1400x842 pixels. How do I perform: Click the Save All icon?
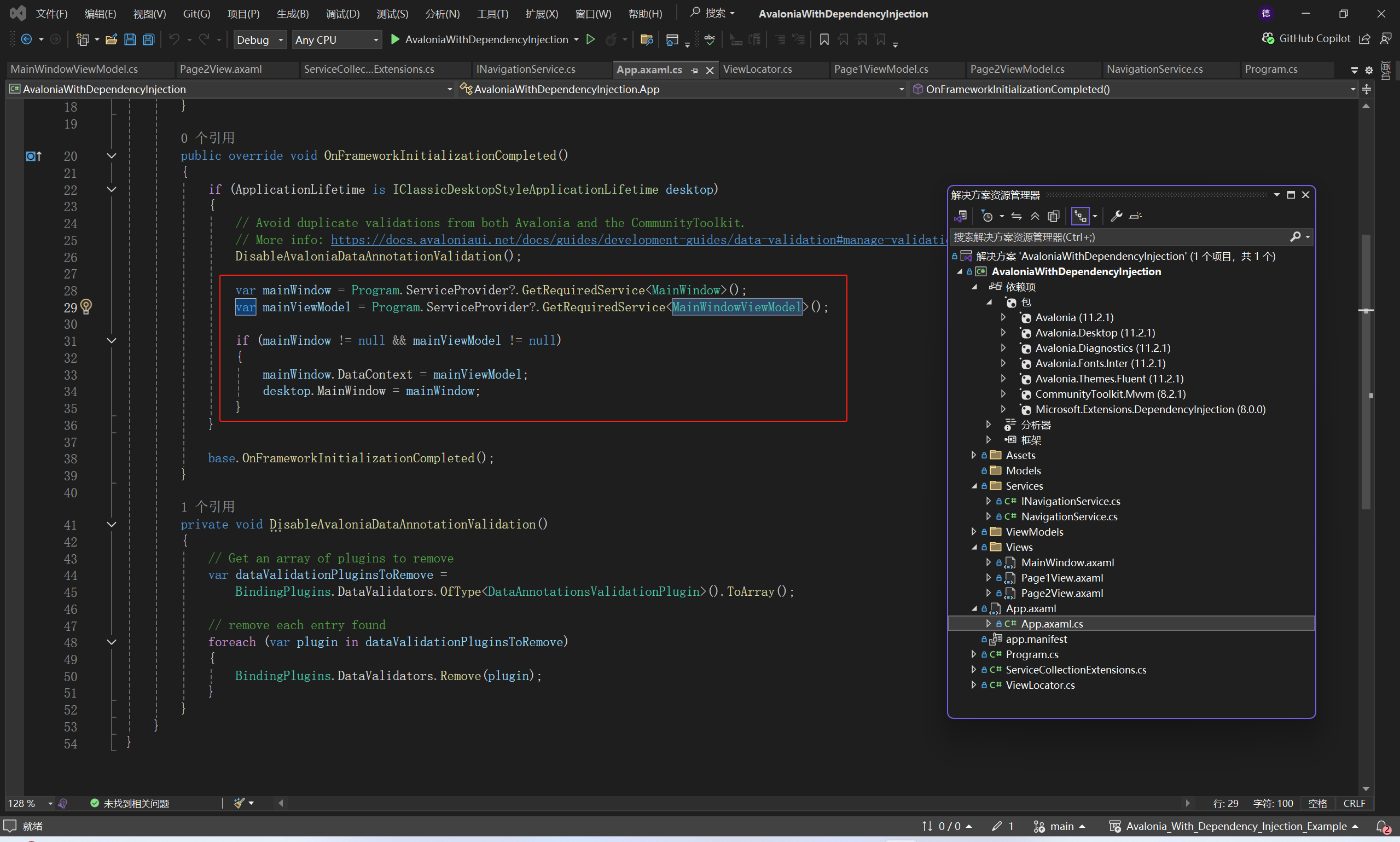tap(149, 39)
